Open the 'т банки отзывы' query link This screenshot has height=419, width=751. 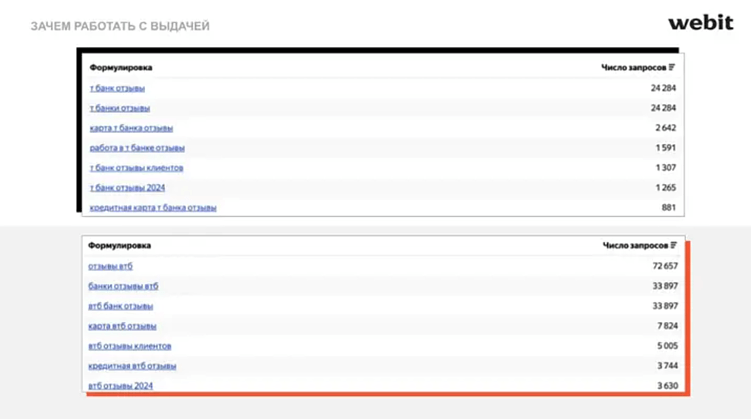point(120,108)
